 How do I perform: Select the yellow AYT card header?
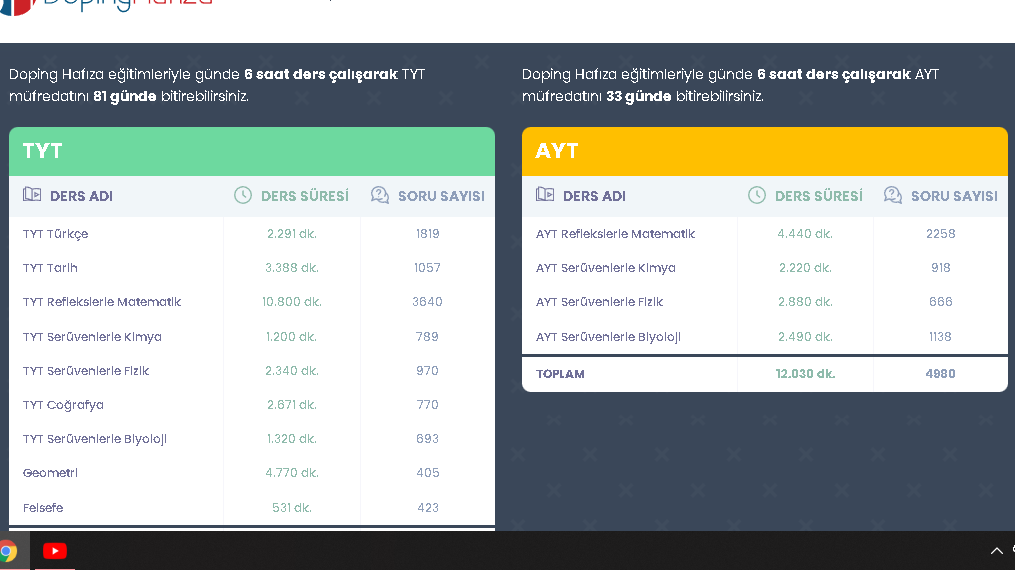764,151
